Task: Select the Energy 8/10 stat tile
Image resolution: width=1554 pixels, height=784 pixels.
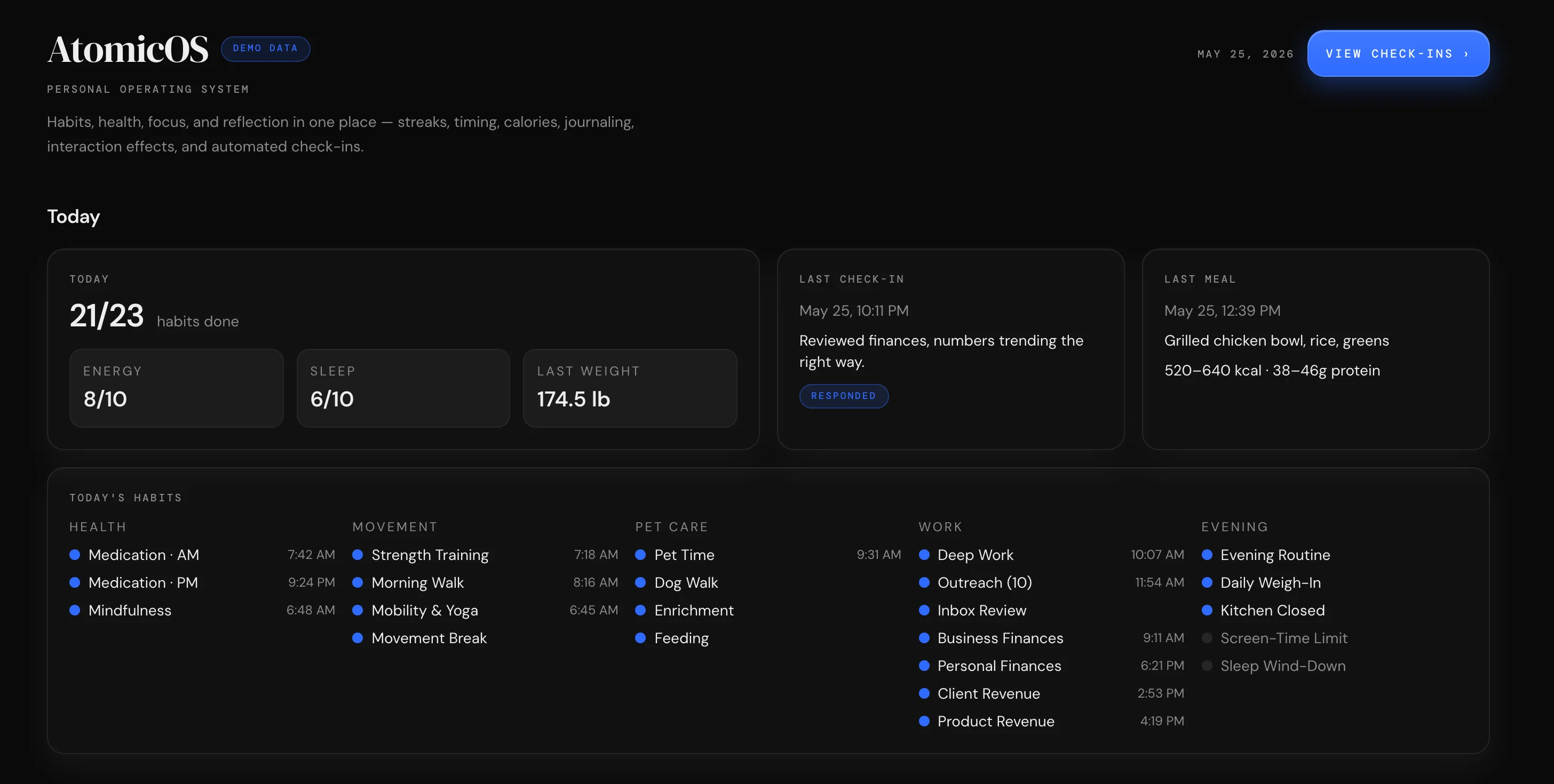Action: pos(176,388)
